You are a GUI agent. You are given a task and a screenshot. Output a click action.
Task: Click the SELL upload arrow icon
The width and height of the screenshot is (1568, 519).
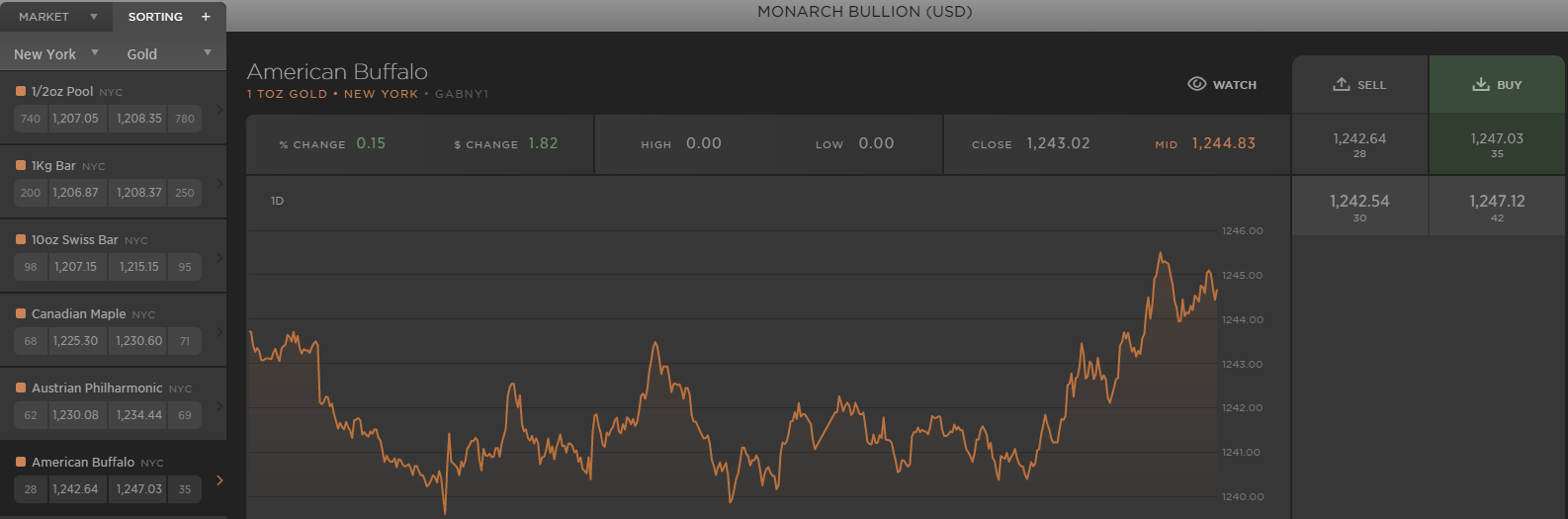tap(1342, 84)
